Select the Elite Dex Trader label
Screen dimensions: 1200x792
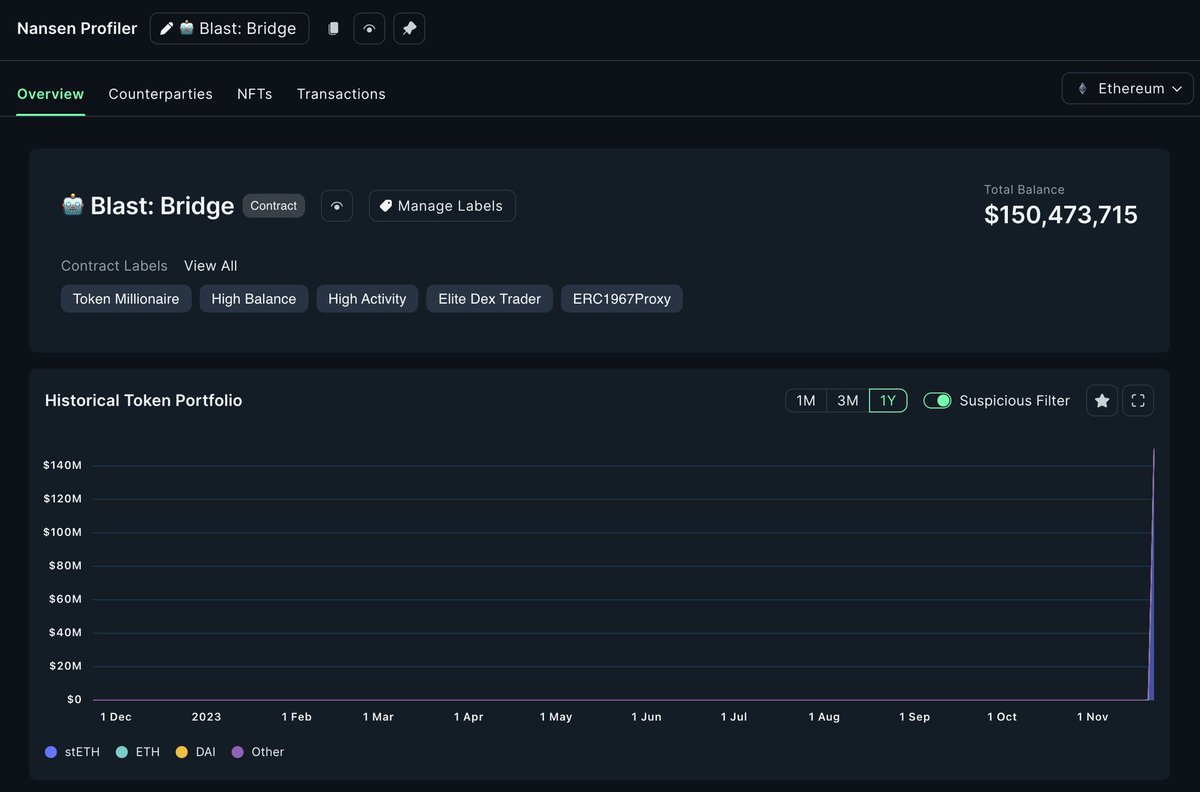coord(490,299)
